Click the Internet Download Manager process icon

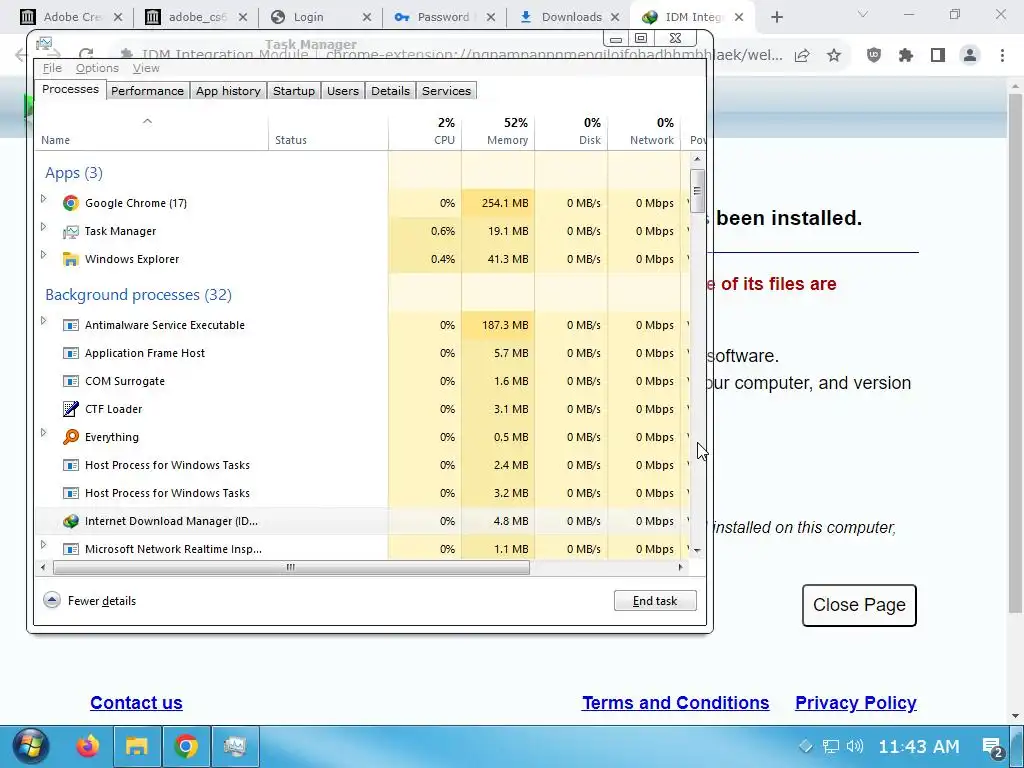pos(71,521)
